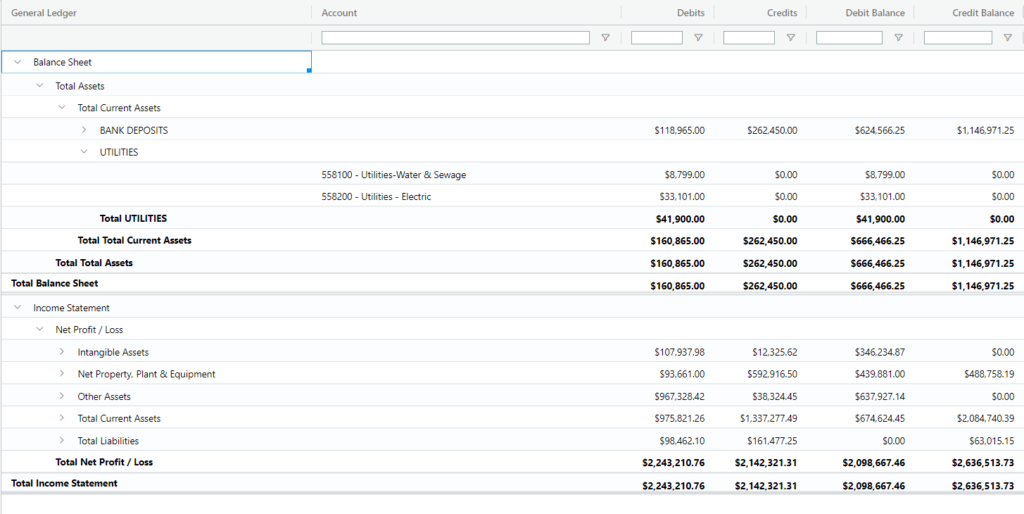The width and height of the screenshot is (1024, 514).
Task: Click the $2,084,740.39 credit balance cell
Action: [x=985, y=419]
